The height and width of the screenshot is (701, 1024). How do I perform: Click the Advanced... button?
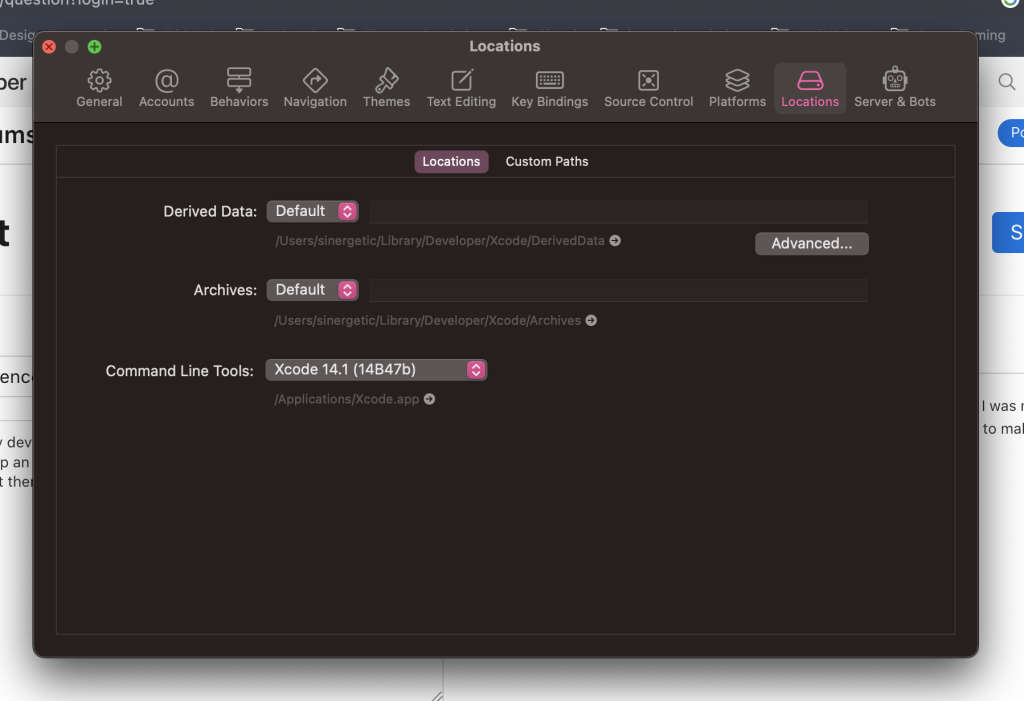pos(811,244)
